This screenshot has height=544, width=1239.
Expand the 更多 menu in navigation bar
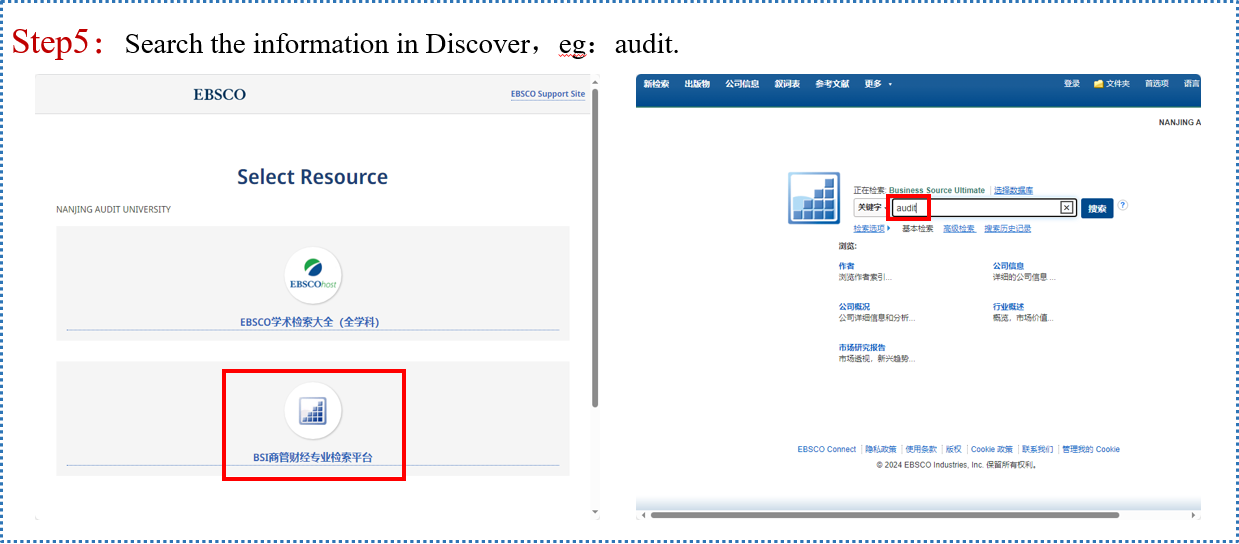coord(878,84)
